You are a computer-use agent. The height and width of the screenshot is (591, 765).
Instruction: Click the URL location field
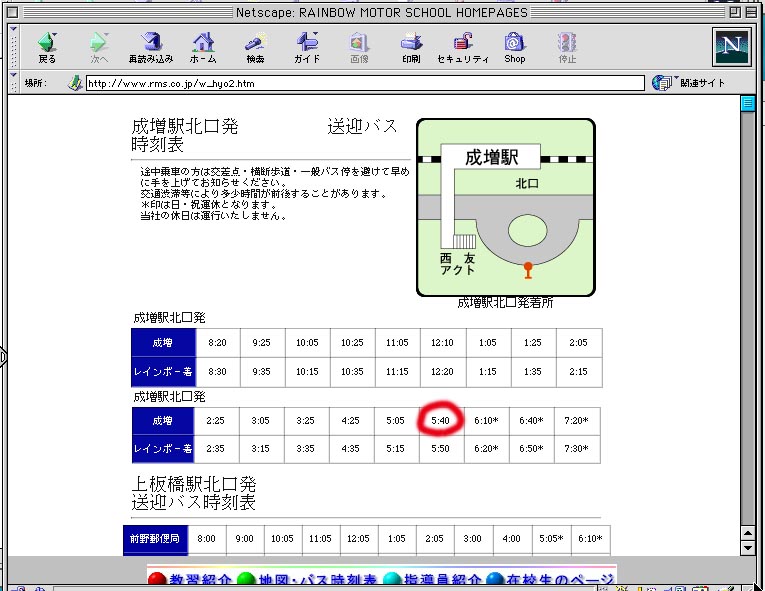click(365, 83)
